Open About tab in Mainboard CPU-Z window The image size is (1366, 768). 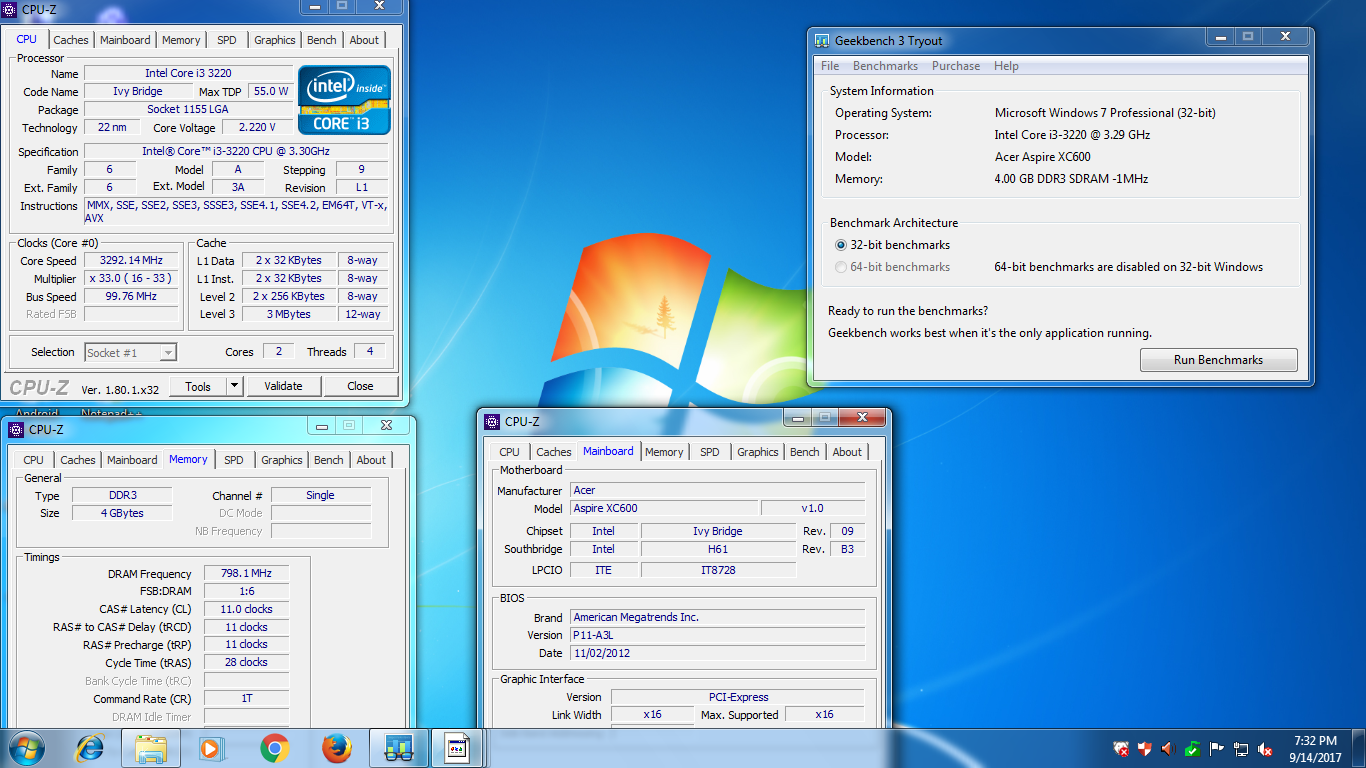tap(847, 452)
